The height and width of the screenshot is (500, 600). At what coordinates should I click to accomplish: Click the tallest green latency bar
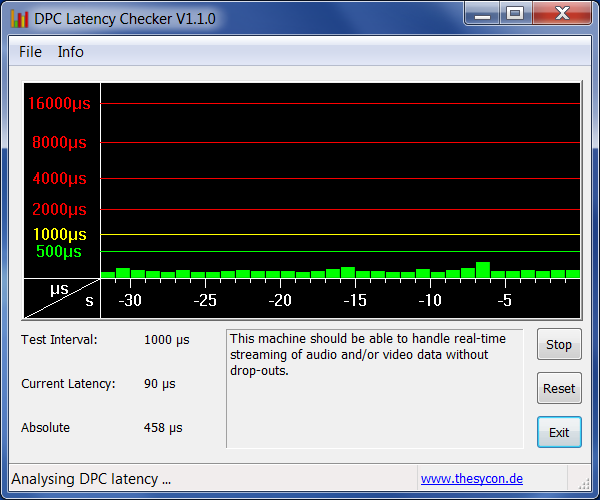(483, 270)
